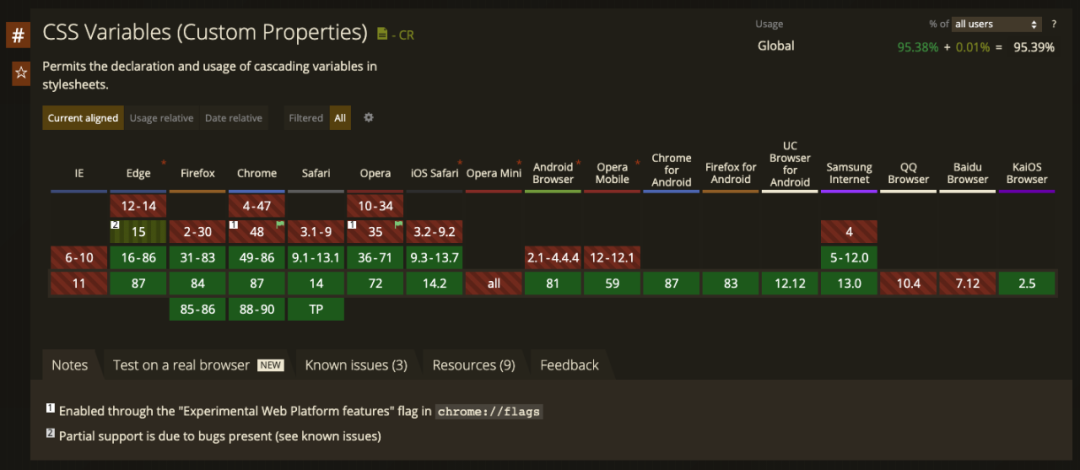Image resolution: width=1080 pixels, height=470 pixels.
Task: Select Edge 12-14 cell
Action: click(138, 205)
